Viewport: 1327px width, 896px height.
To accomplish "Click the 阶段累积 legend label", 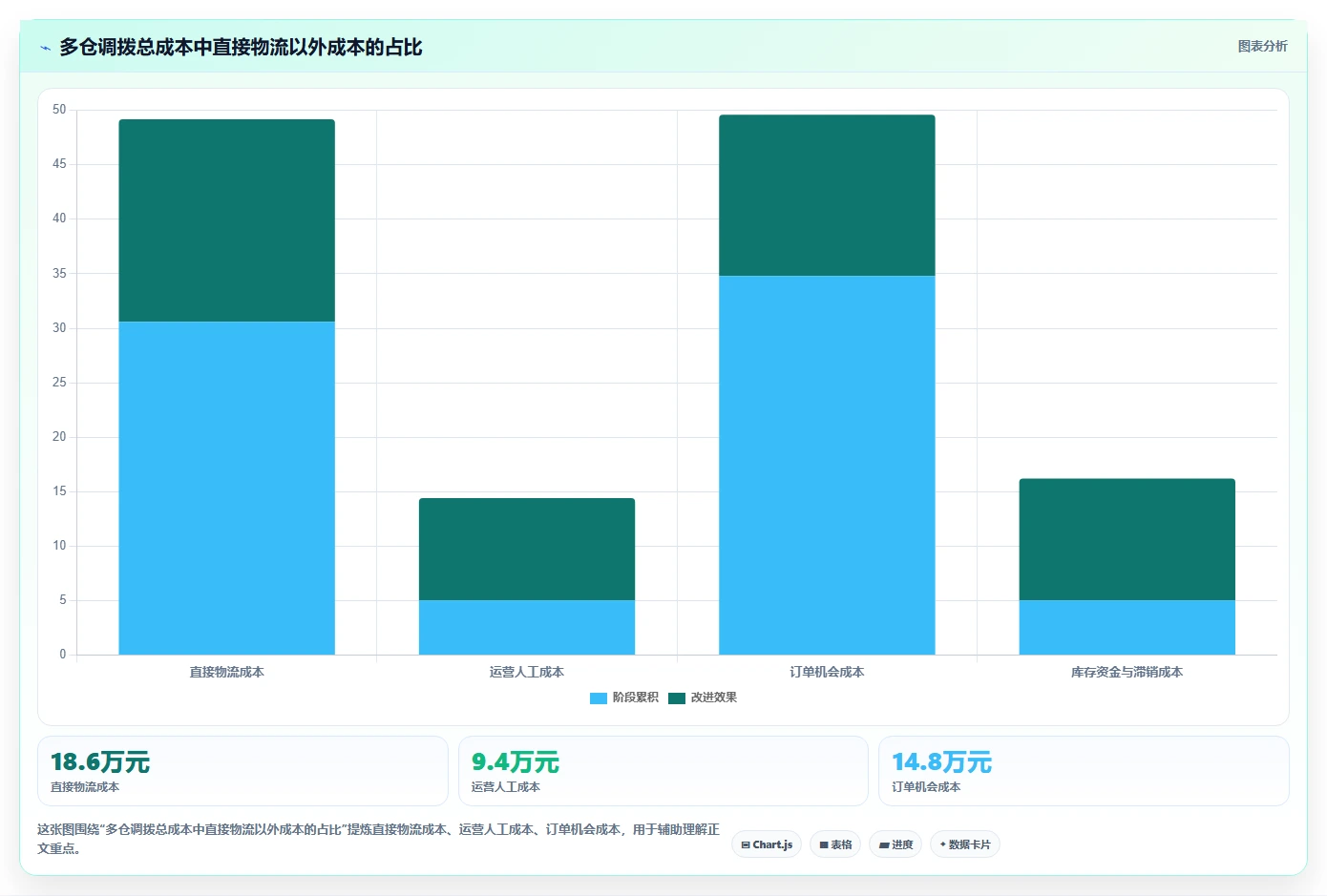I will [x=636, y=698].
